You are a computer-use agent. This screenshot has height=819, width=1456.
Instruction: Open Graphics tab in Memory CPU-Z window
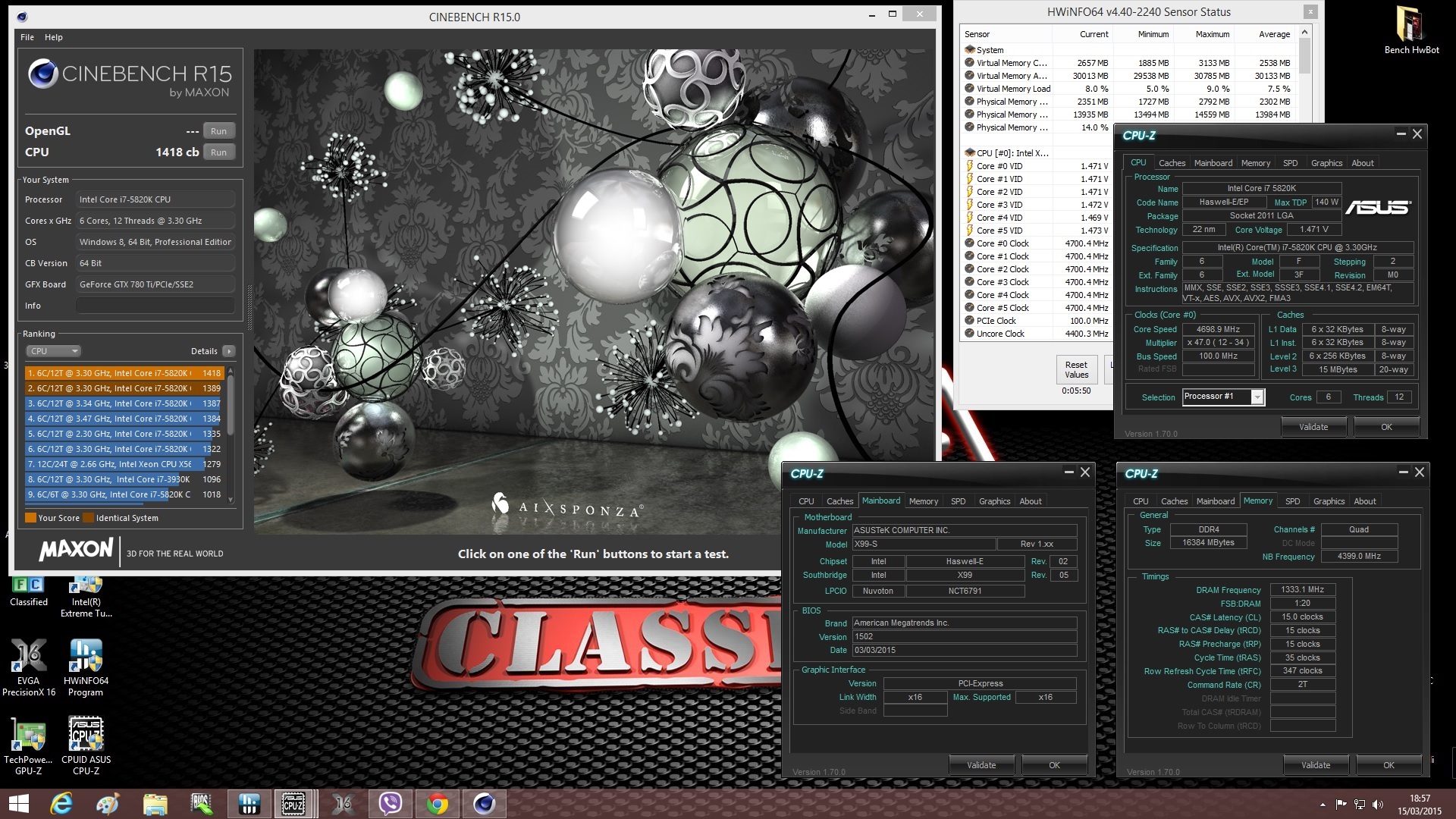(1329, 501)
